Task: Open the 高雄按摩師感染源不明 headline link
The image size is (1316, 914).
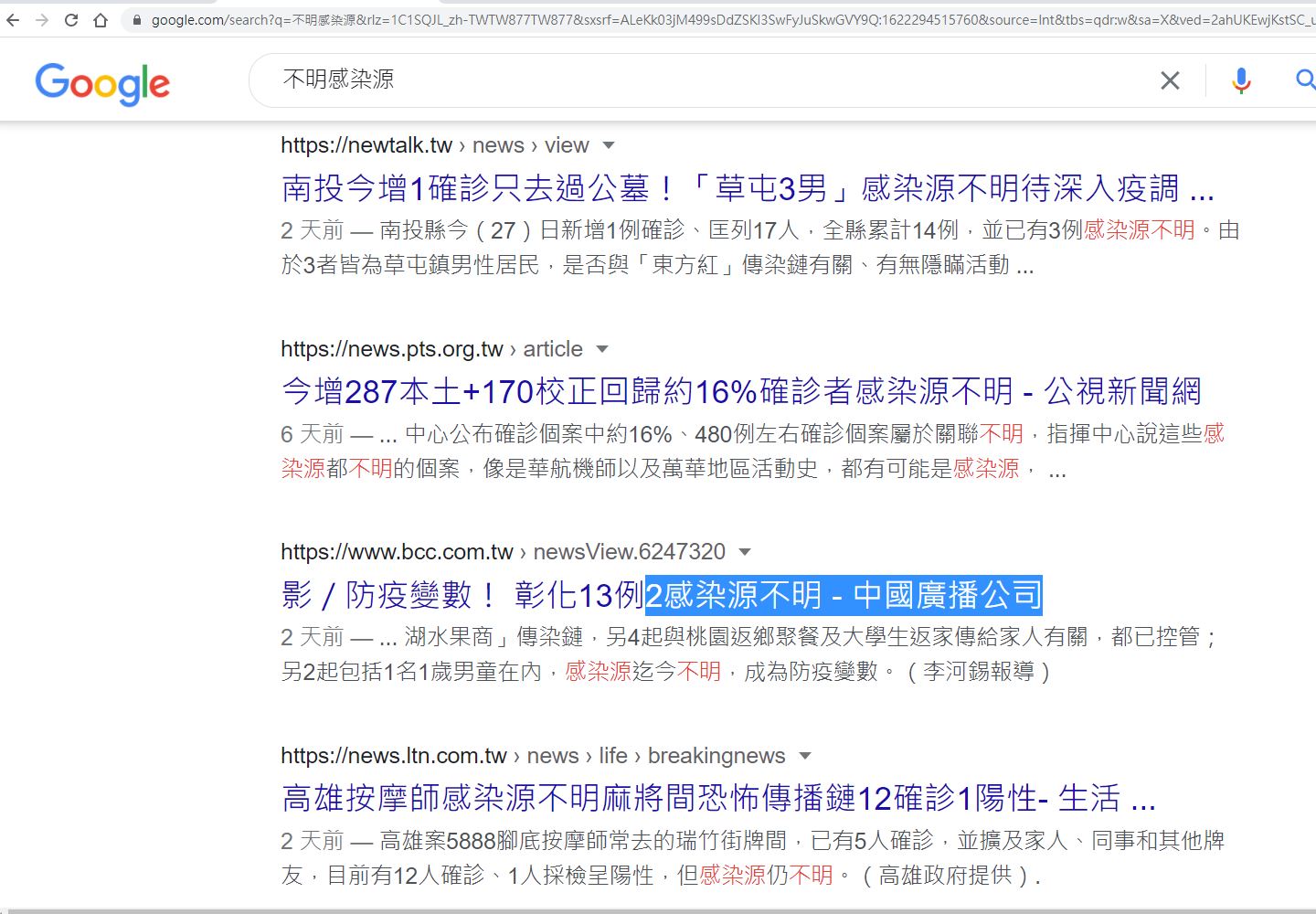Action: click(x=718, y=799)
